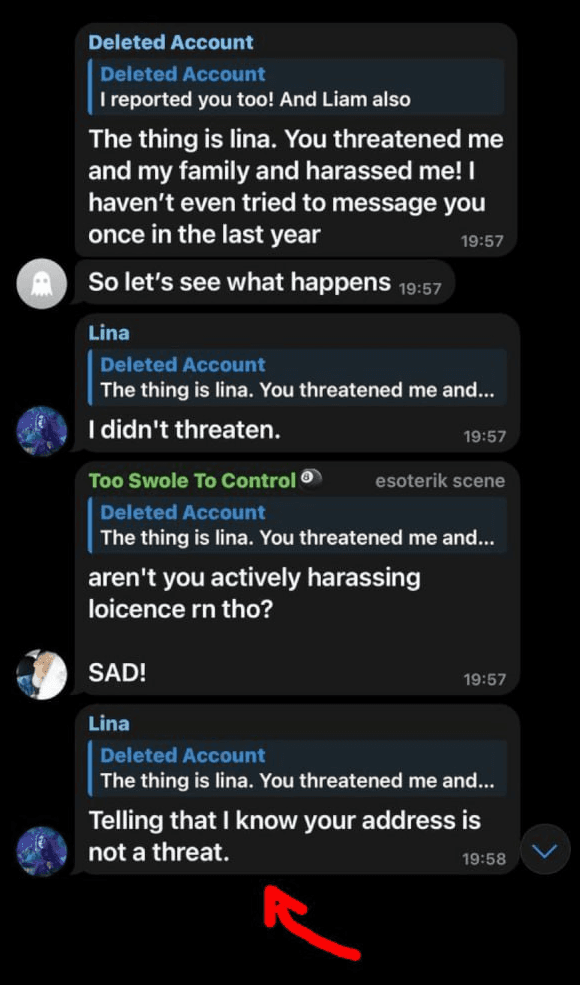The image size is (580, 985).
Task: Tap the Deleted Account name on top message
Action: 171,42
